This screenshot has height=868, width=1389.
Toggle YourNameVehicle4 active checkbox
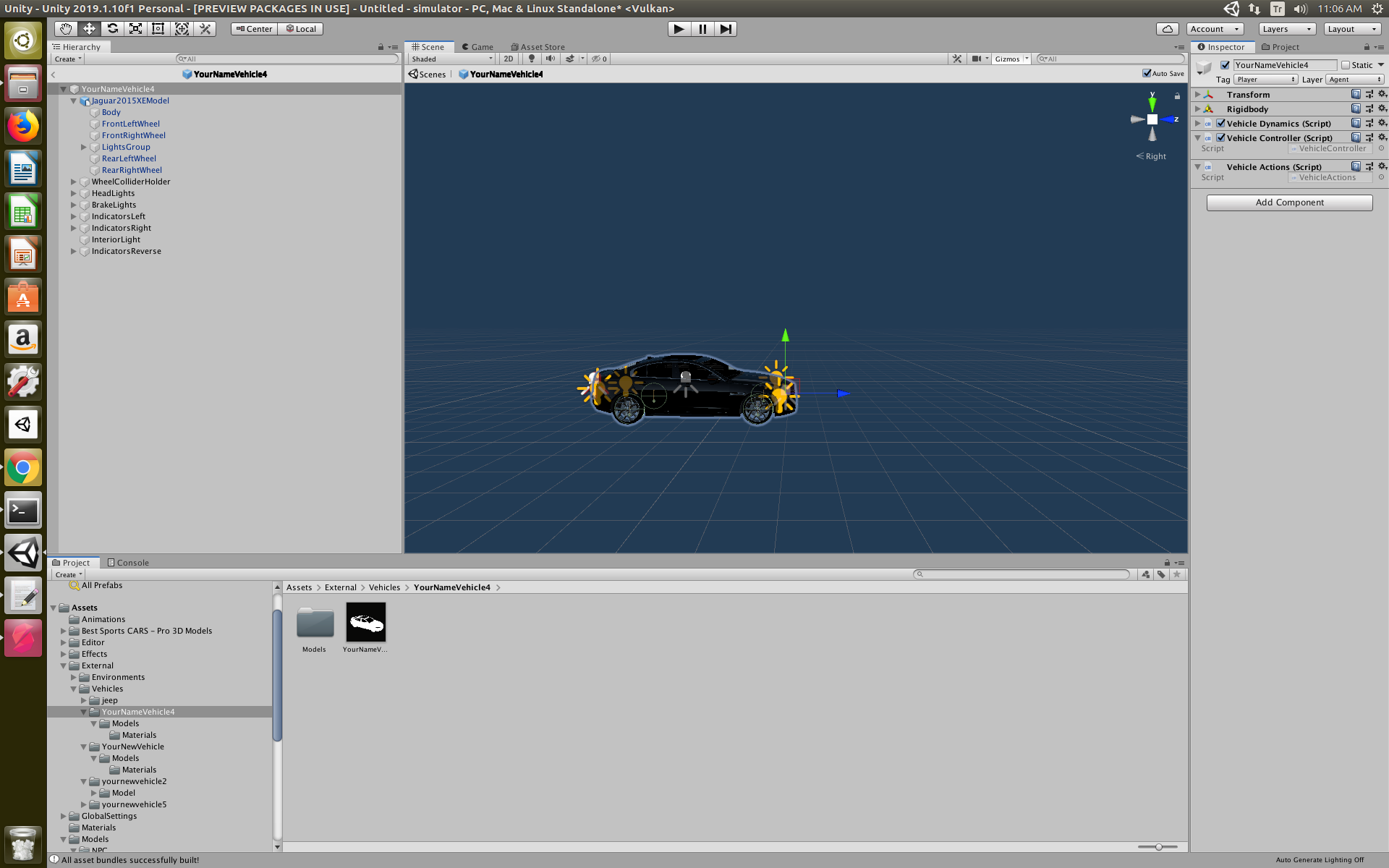pos(1225,65)
